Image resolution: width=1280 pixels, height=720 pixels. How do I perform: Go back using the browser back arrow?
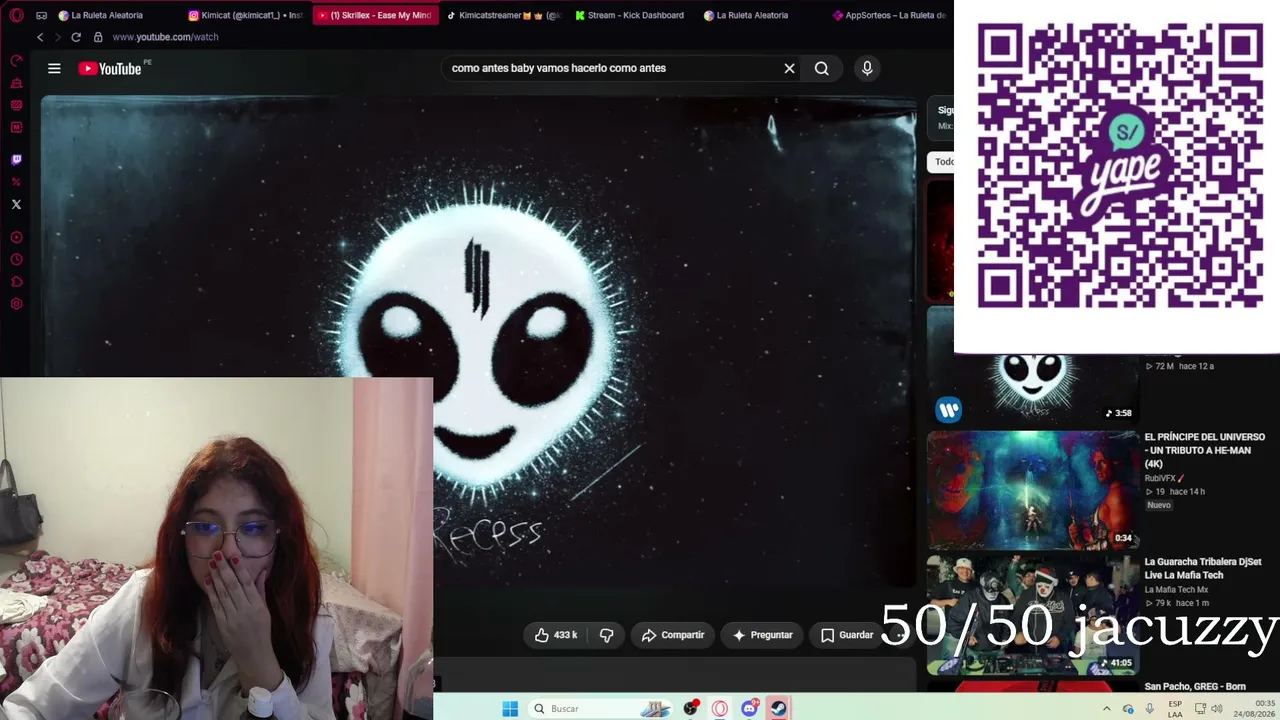click(40, 37)
